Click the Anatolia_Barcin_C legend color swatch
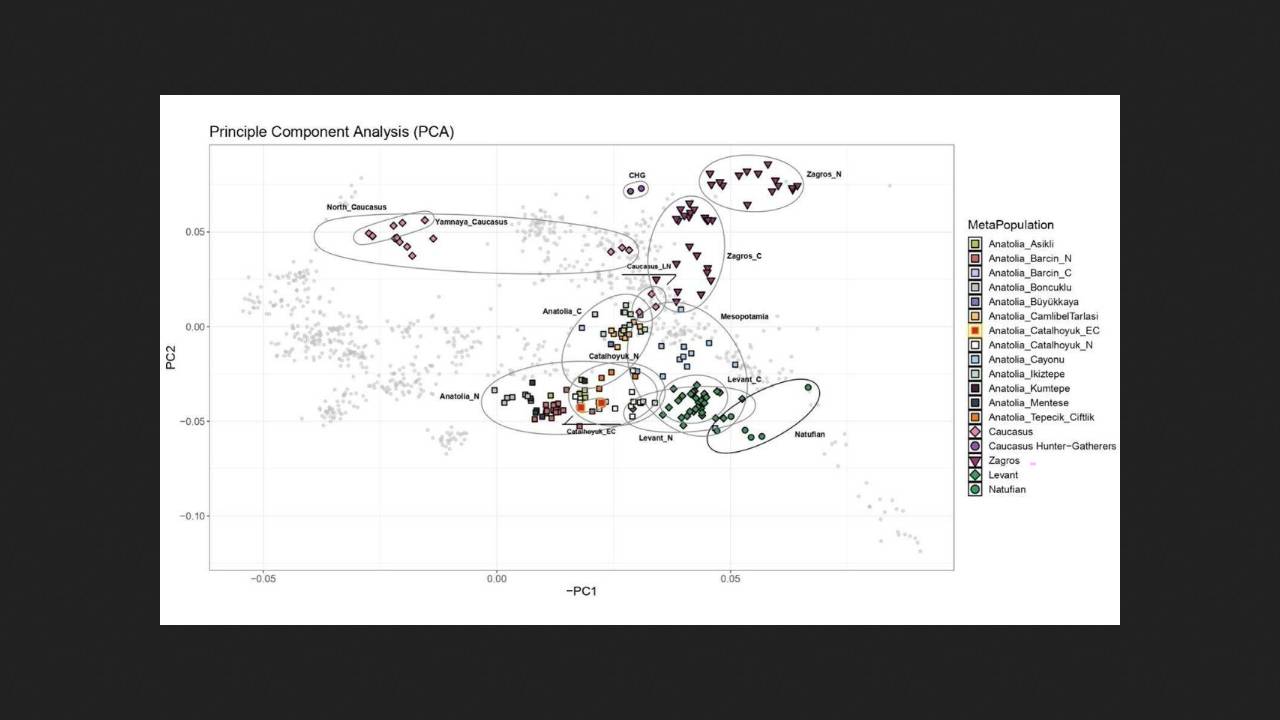Viewport: 1280px width, 720px height. (x=975, y=273)
